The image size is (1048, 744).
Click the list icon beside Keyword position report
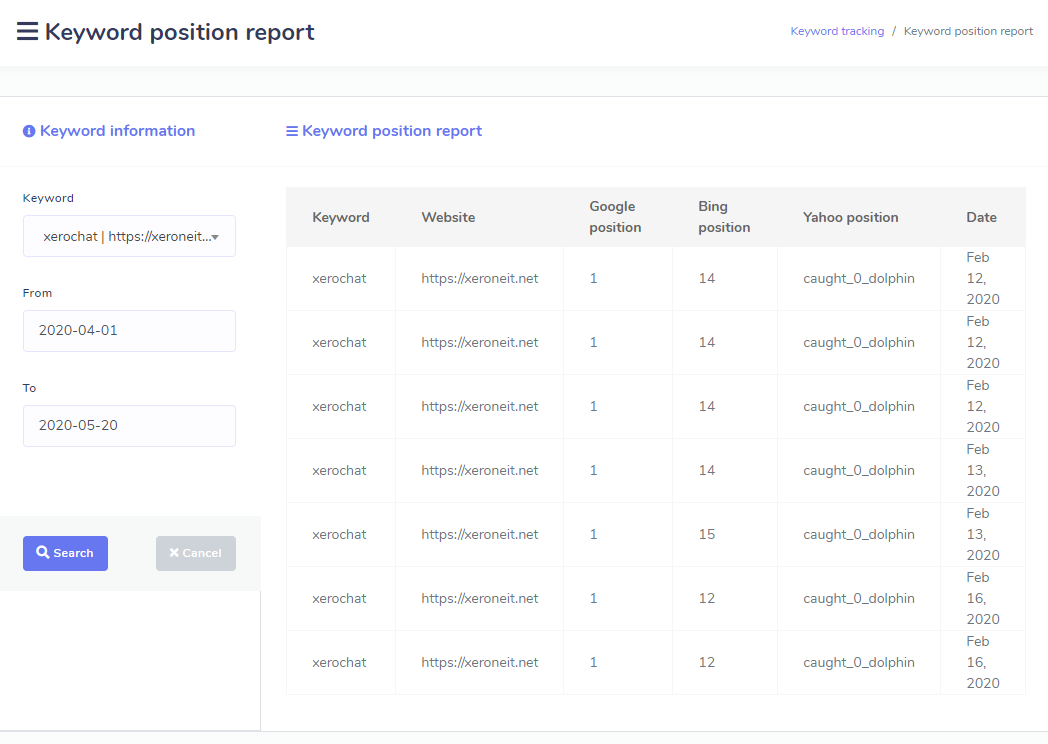pos(292,131)
